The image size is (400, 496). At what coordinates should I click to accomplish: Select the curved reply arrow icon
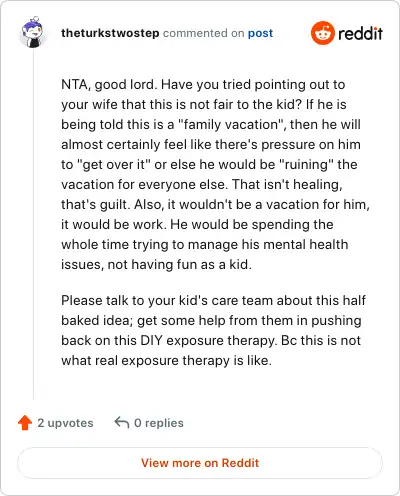(x=122, y=422)
